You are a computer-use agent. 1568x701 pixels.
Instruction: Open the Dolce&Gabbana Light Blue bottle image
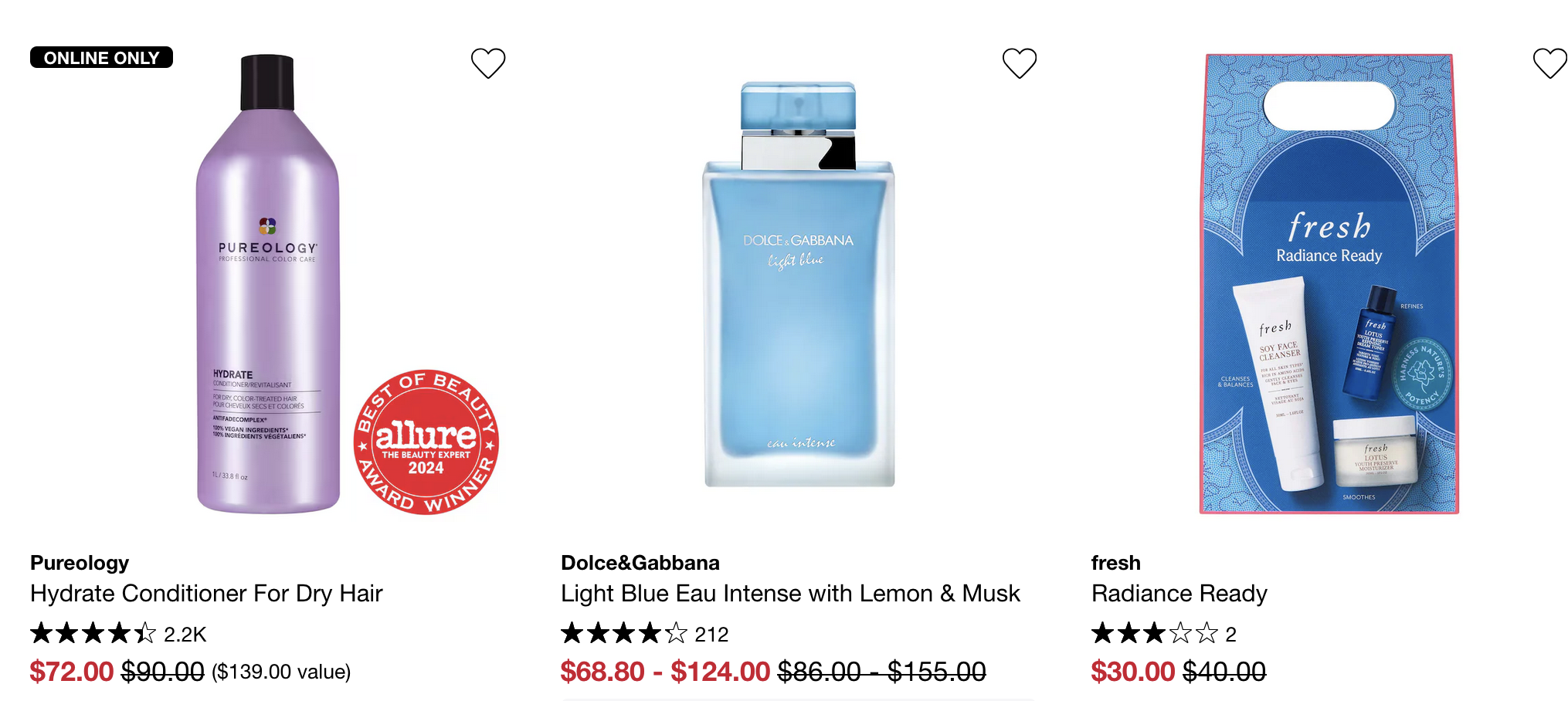pos(799,284)
